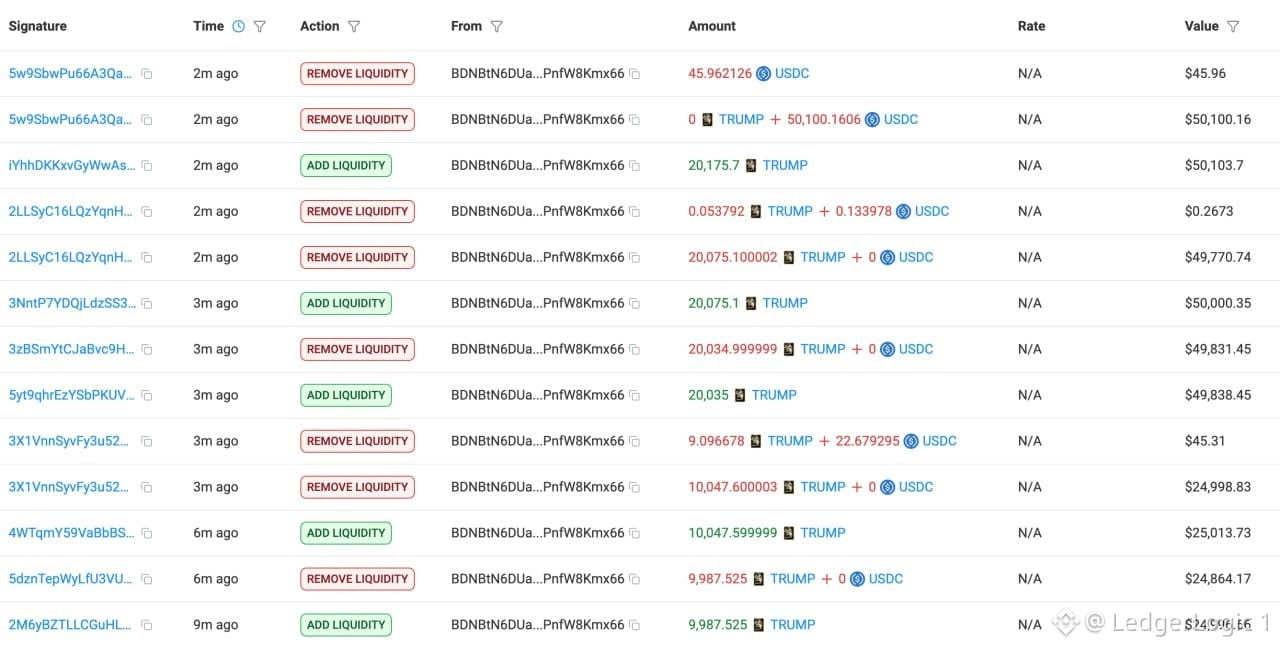The width and height of the screenshot is (1280, 647).
Task: Copy From address in the $25,013.73 row
Action: pos(635,534)
